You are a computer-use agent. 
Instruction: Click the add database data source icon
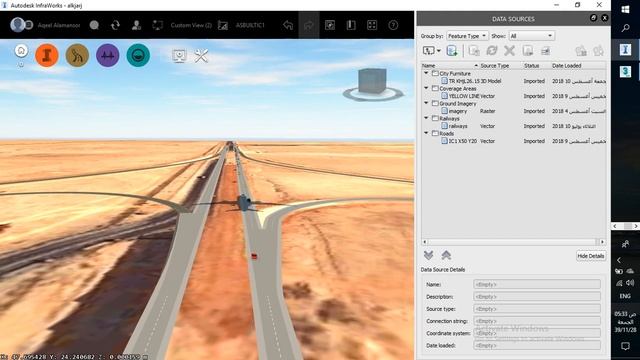point(452,51)
